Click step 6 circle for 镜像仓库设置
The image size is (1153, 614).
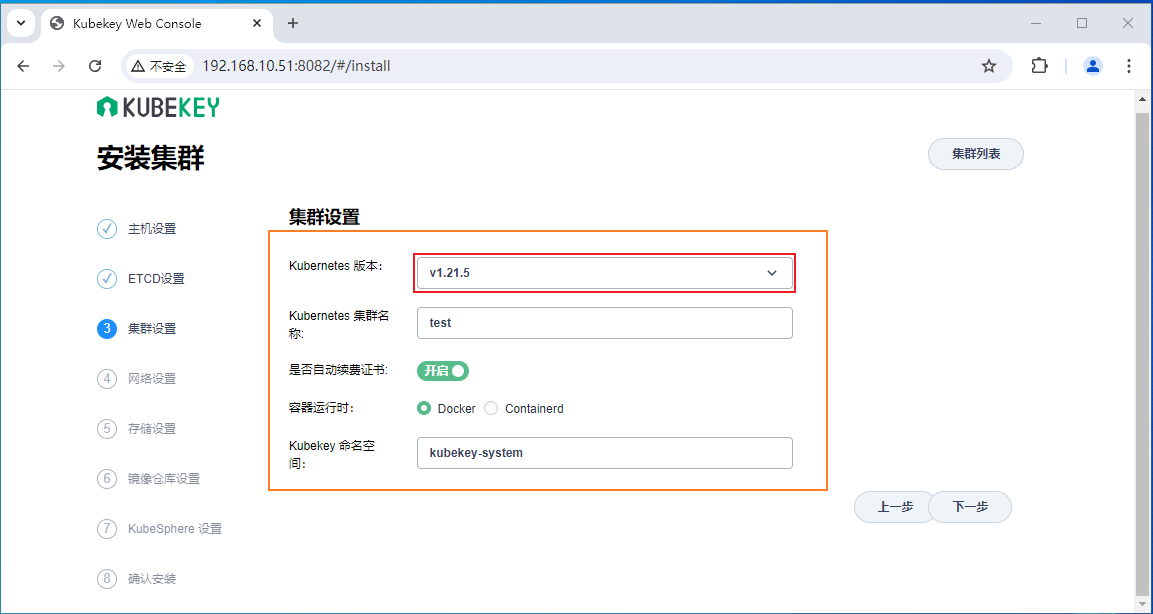[x=107, y=479]
